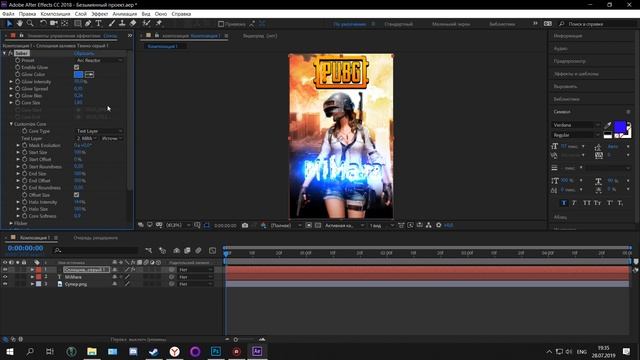
Task: Select the Selection arrow tool
Action: (9, 24)
